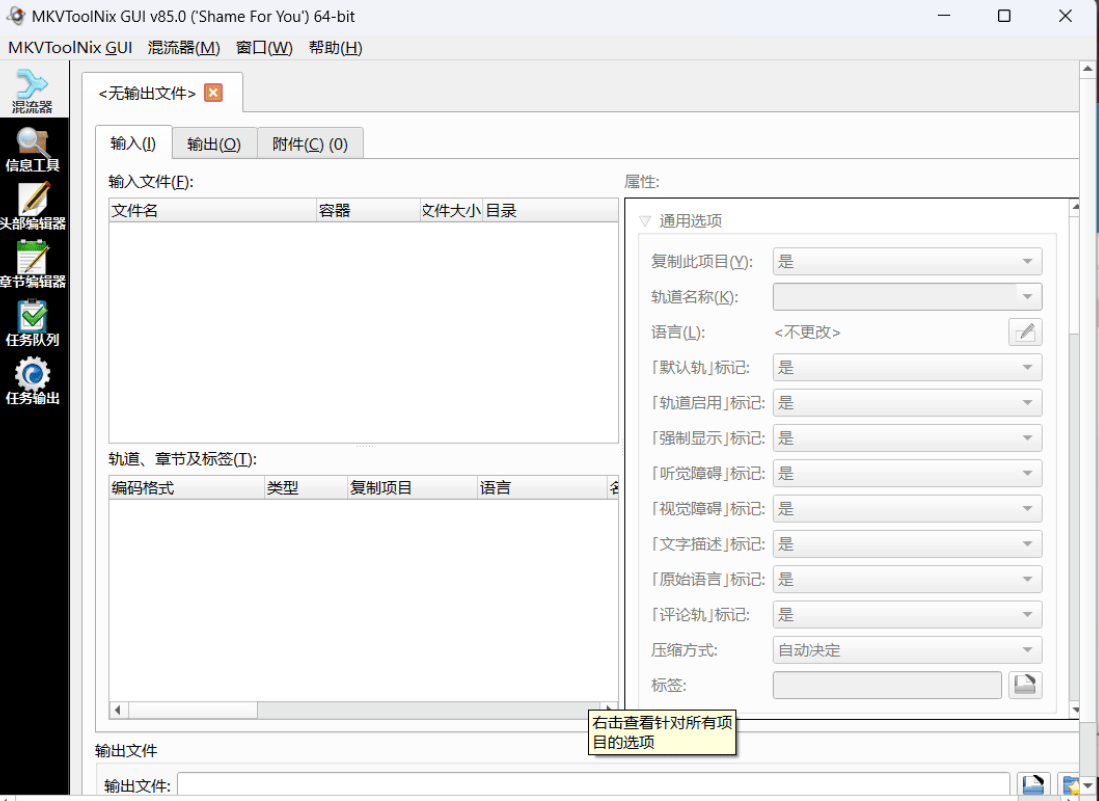Click the 输出文件 path input field
This screenshot has width=1099, height=801.
593,785
